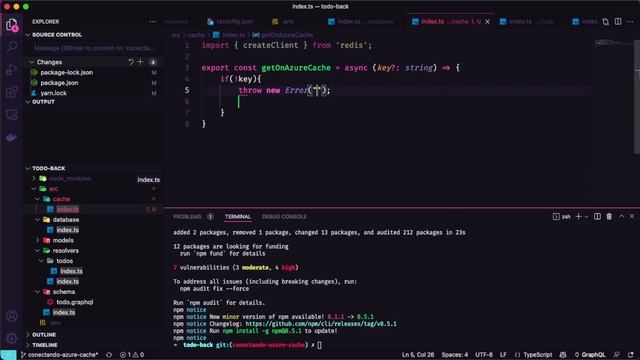The width and height of the screenshot is (640, 360).
Task: Click the commit message input field
Action: tap(94, 48)
